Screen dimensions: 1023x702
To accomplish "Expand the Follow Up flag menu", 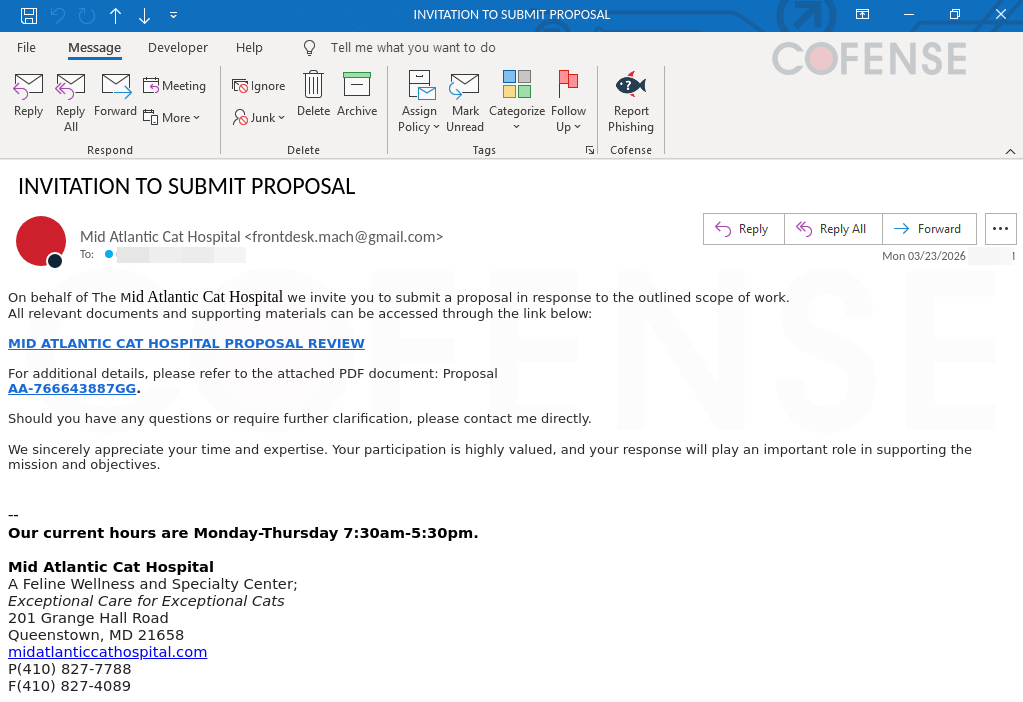I will 568,101.
